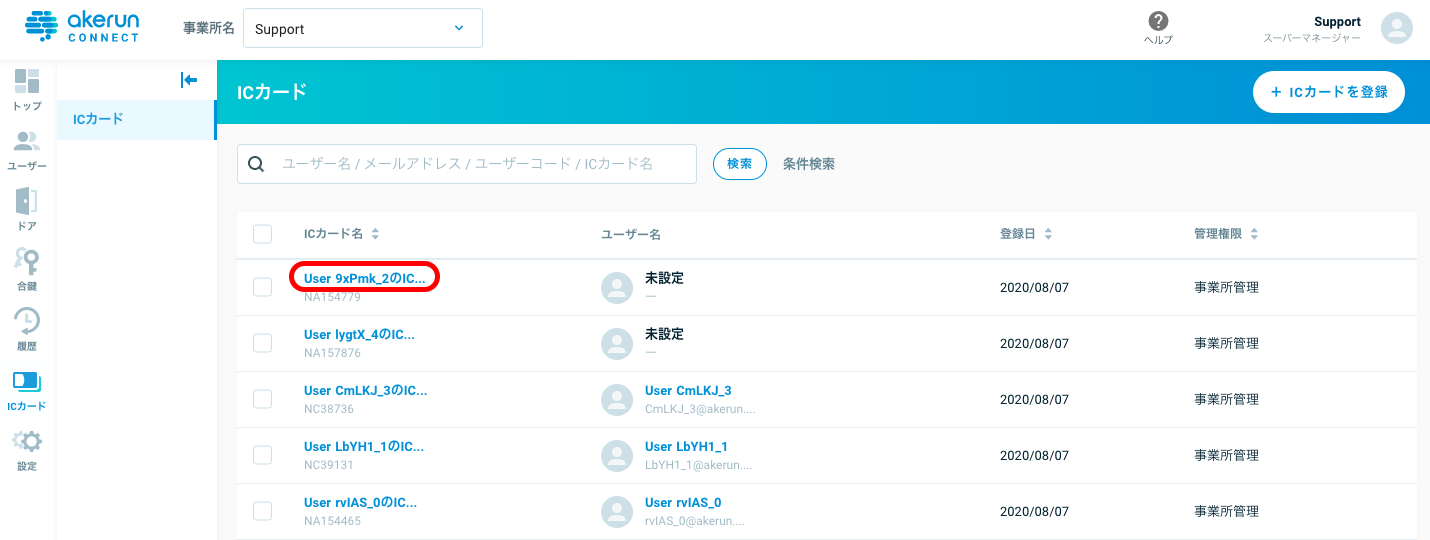
Task: Open the 履歴 history icon
Action: [27, 322]
